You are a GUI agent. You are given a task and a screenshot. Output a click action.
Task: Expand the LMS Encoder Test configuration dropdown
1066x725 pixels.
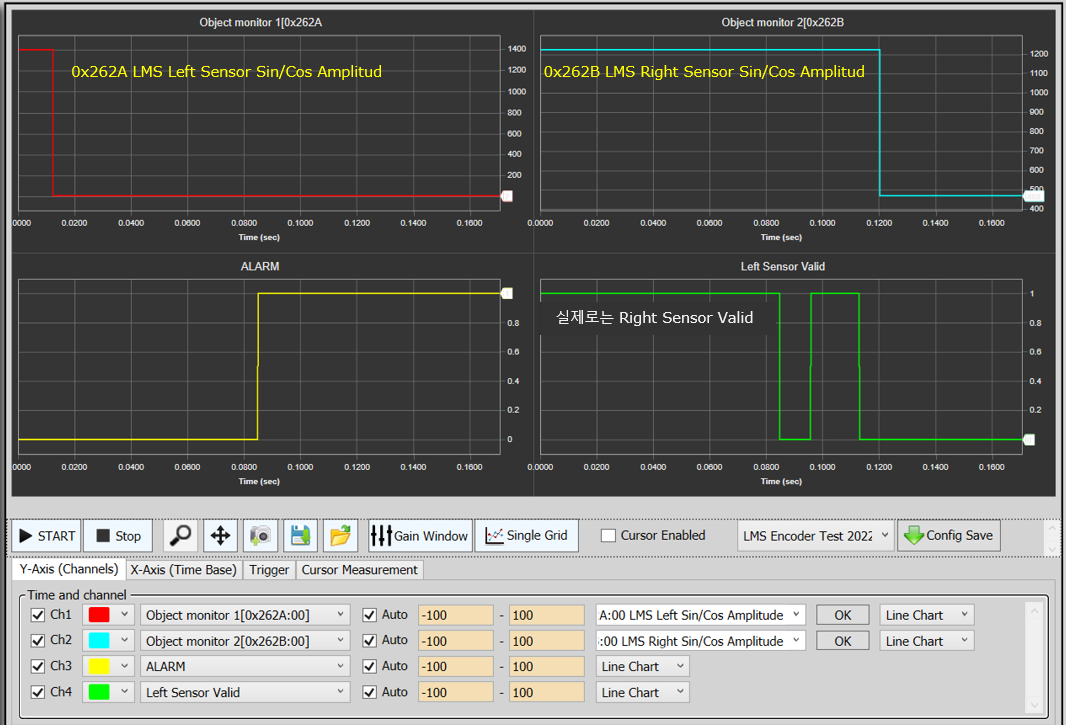(x=815, y=536)
